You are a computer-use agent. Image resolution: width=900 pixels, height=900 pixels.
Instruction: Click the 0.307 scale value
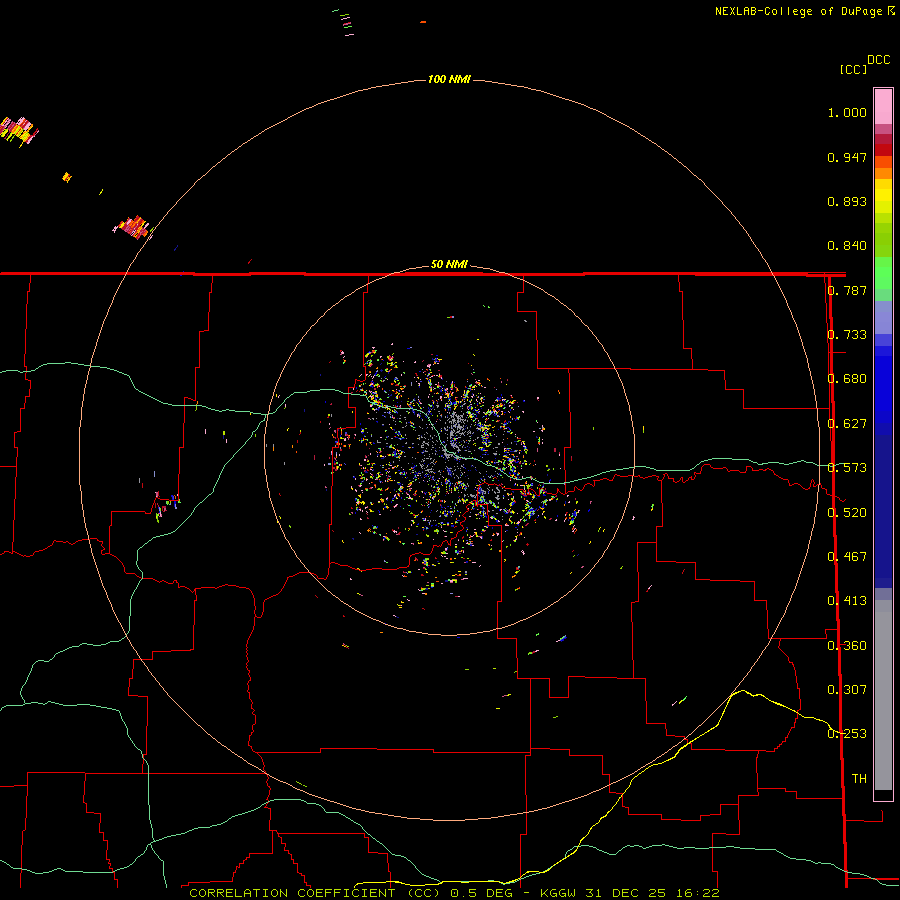pos(847,690)
